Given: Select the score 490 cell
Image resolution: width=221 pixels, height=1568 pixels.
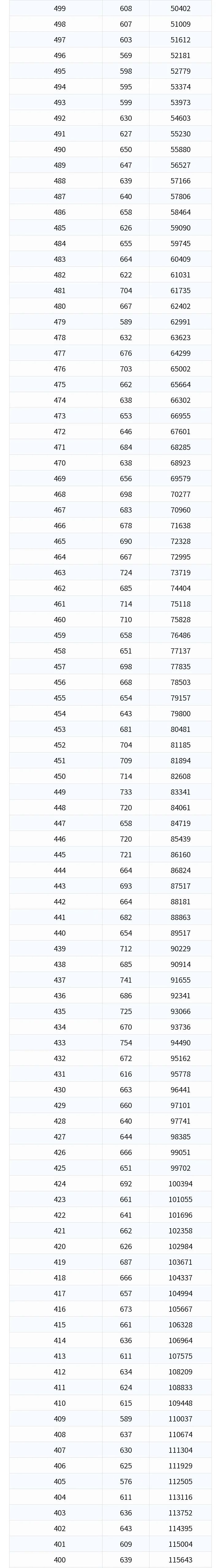Looking at the screenshot, I should coord(60,150).
